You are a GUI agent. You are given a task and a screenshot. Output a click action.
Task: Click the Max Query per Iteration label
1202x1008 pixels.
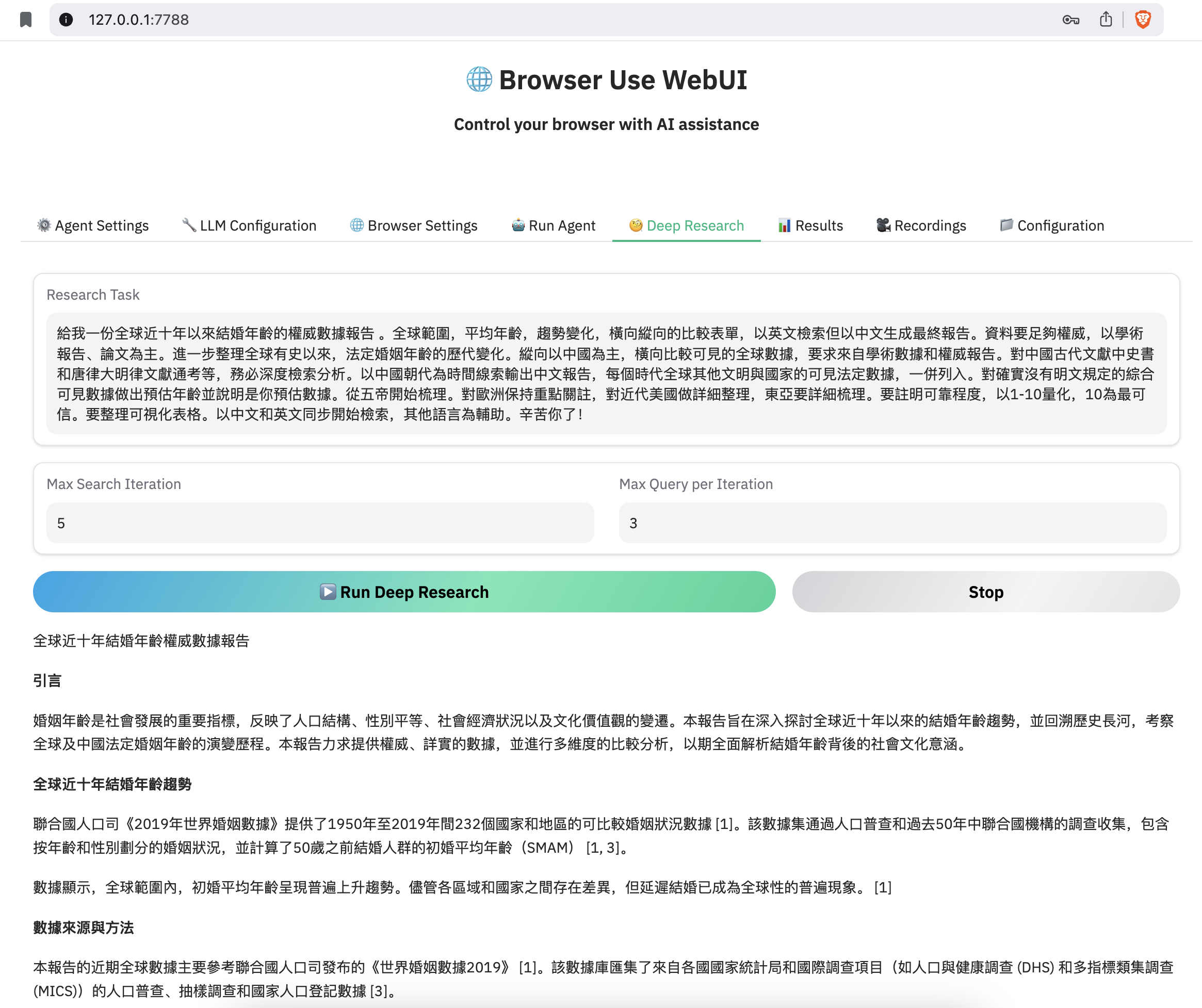[x=696, y=484]
